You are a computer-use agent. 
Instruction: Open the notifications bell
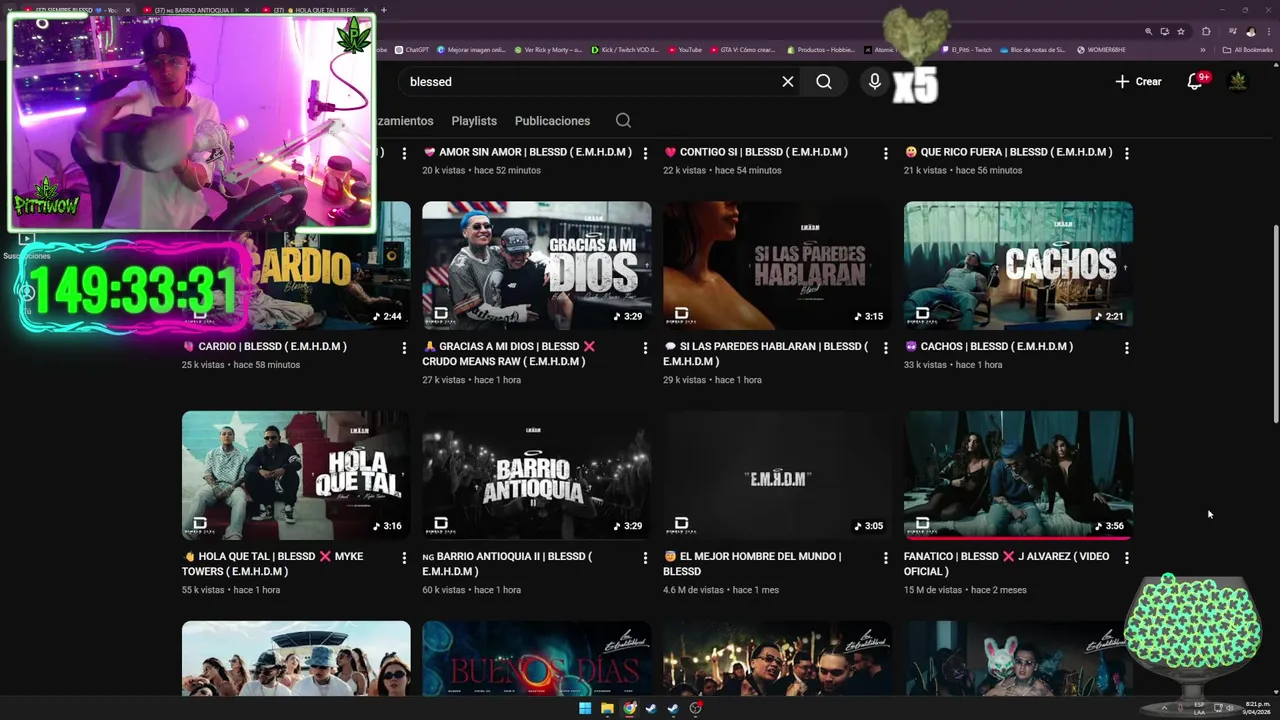(1194, 82)
